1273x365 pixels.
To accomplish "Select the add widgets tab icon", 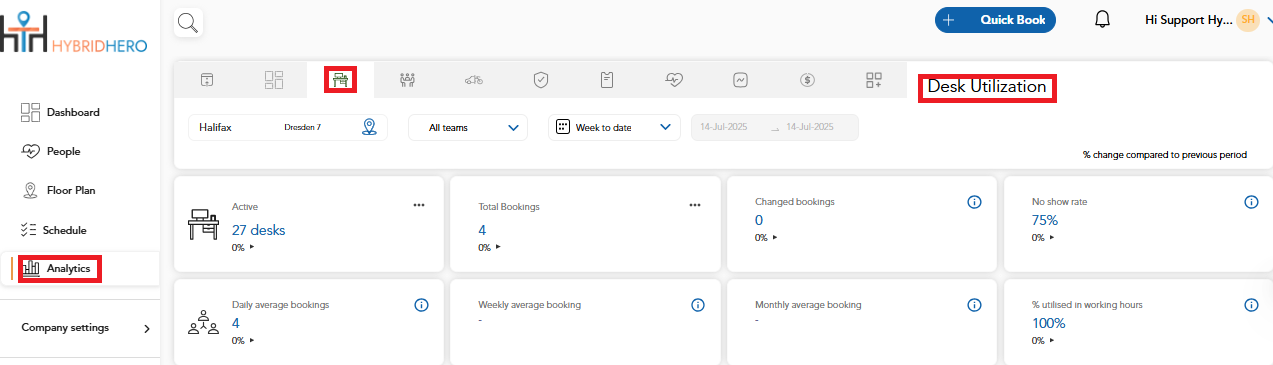I will pyautogui.click(x=874, y=80).
